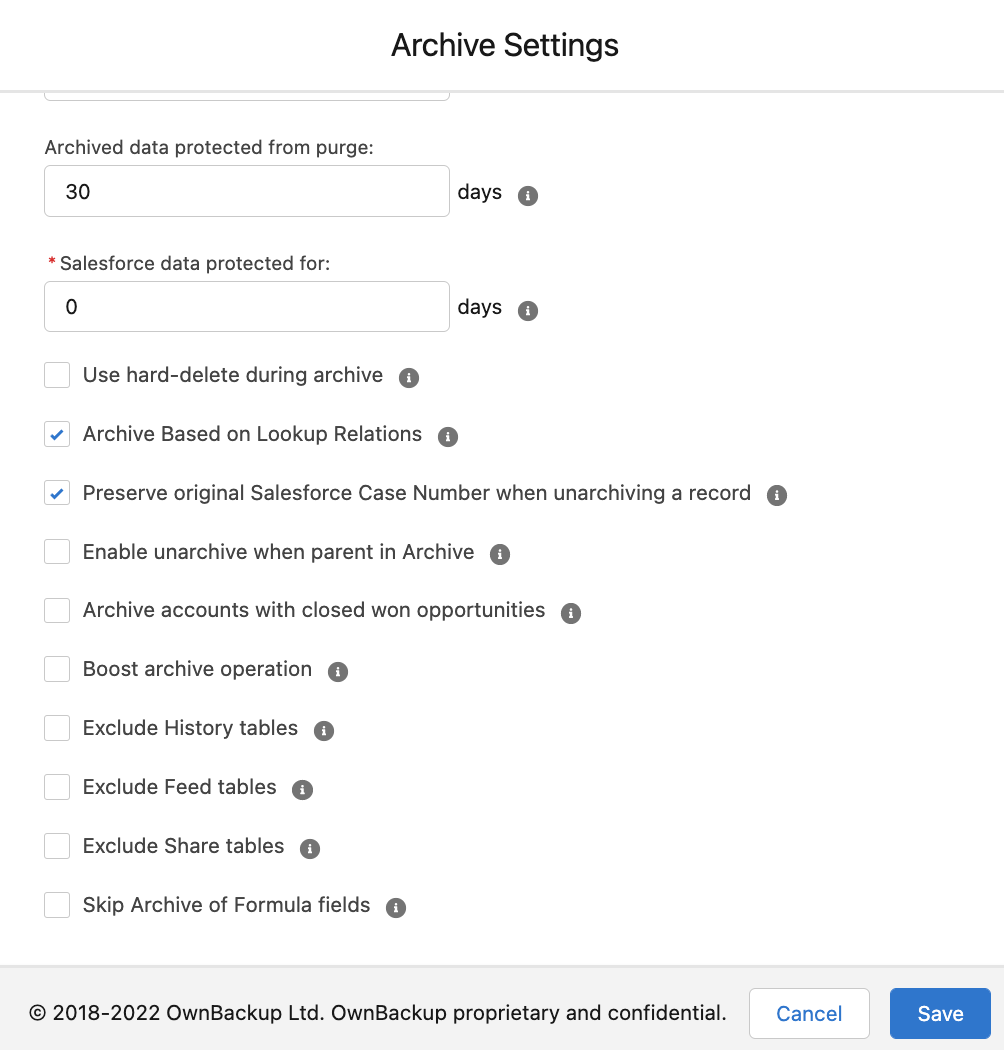1004x1050 pixels.
Task: View info for 'Enable unarchive when parent in Archive'
Action: [499, 553]
